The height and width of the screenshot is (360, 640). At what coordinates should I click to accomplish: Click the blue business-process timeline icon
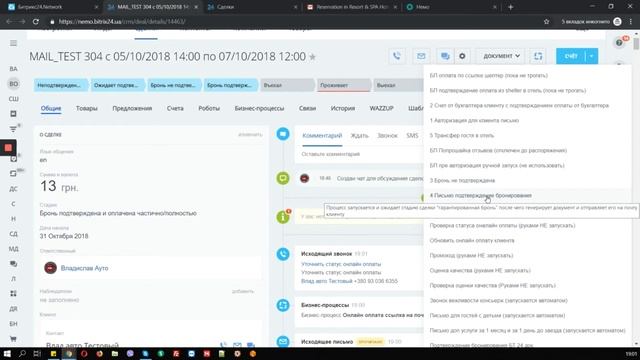[x=283, y=305]
